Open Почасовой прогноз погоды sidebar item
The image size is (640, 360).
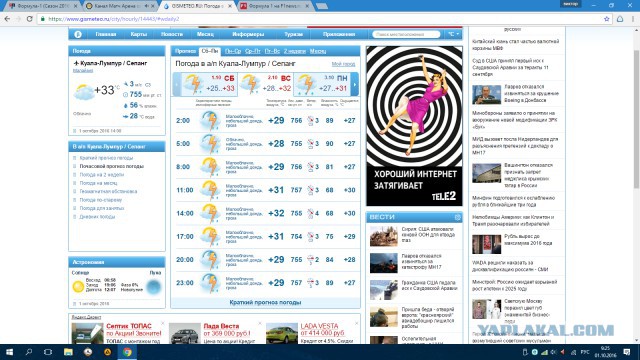(x=111, y=167)
